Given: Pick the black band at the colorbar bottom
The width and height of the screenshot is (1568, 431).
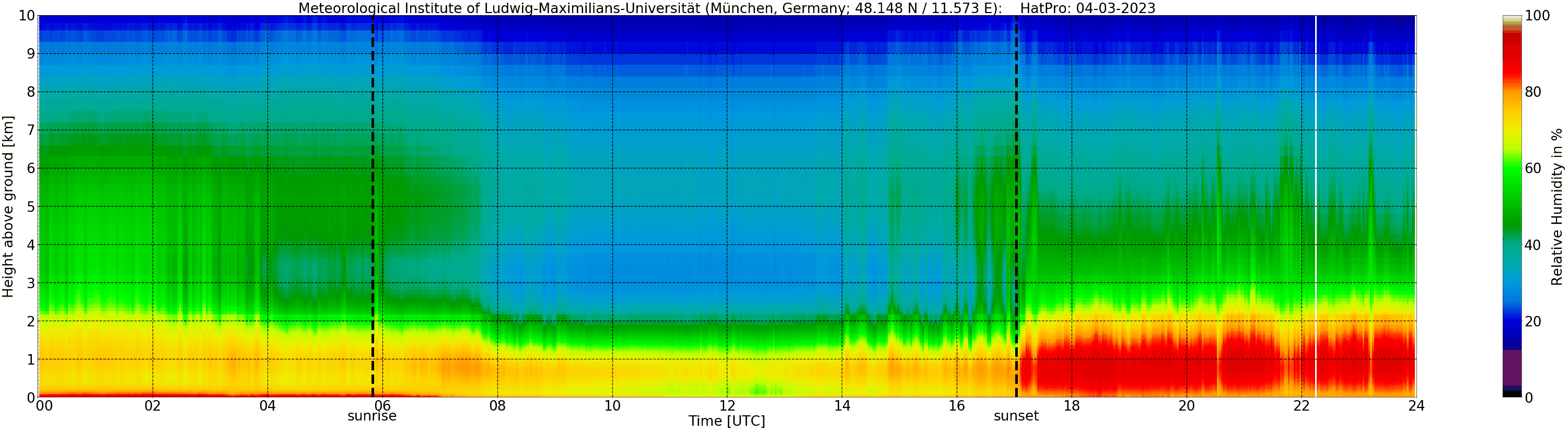Looking at the screenshot, I should (x=1512, y=394).
